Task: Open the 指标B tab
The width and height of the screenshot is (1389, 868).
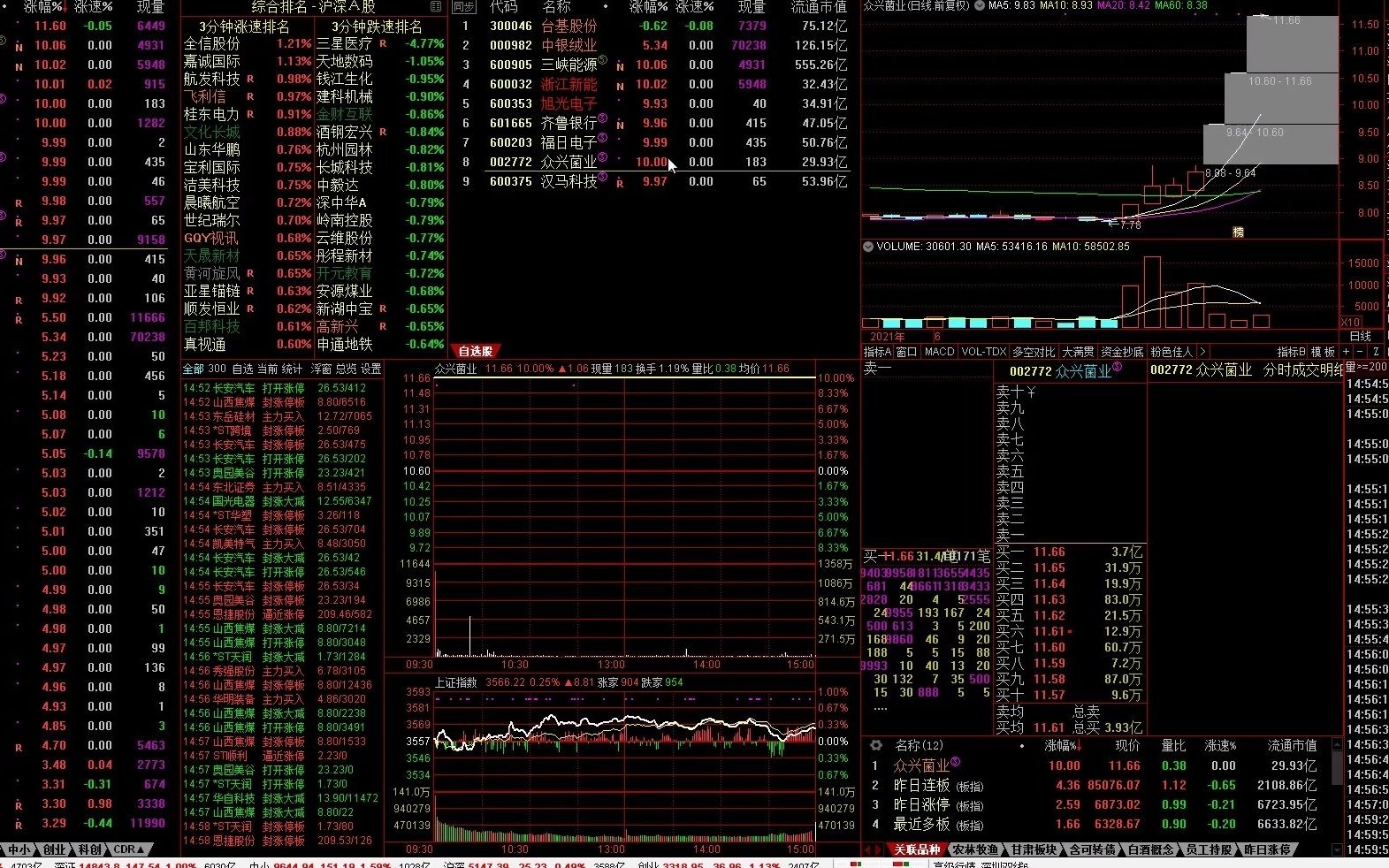Action: (1292, 352)
